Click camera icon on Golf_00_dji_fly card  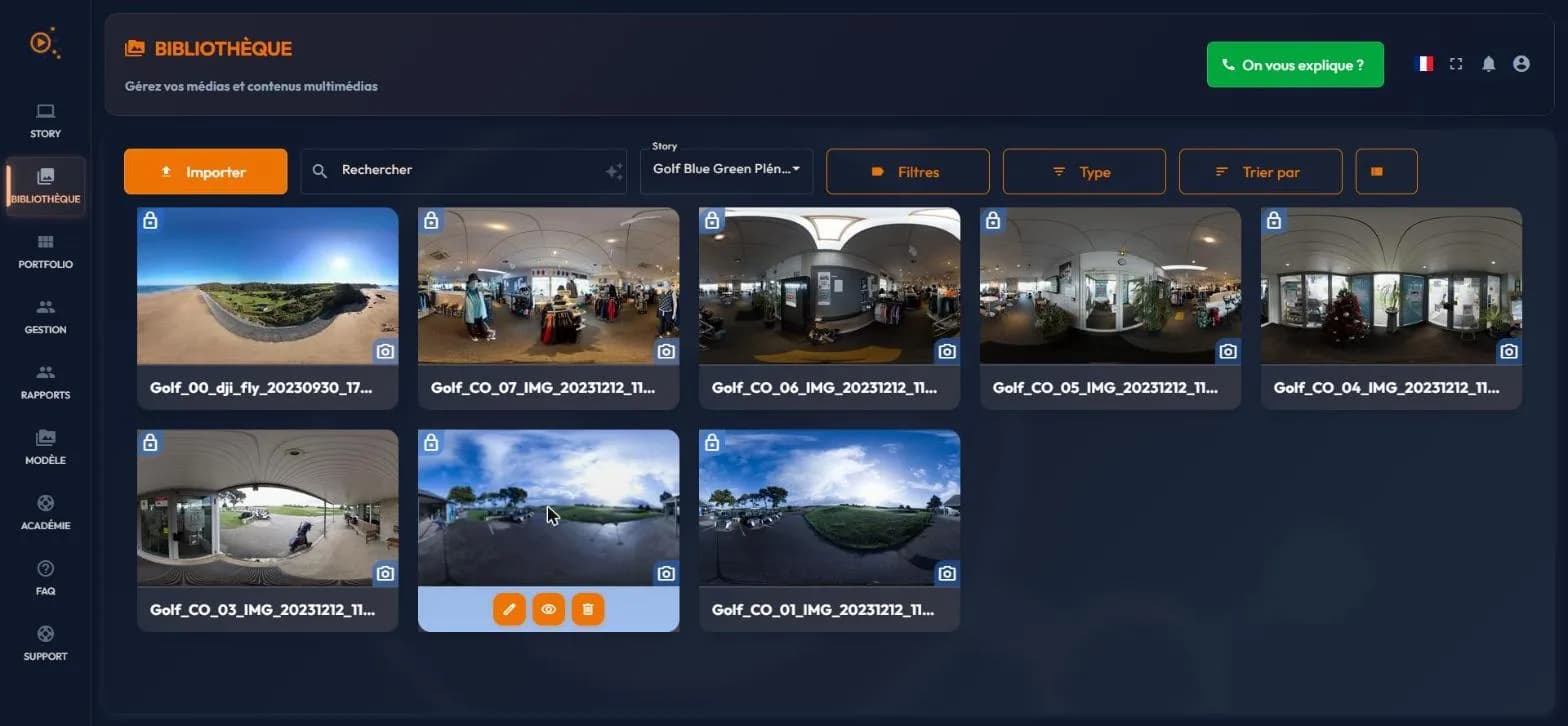(385, 351)
